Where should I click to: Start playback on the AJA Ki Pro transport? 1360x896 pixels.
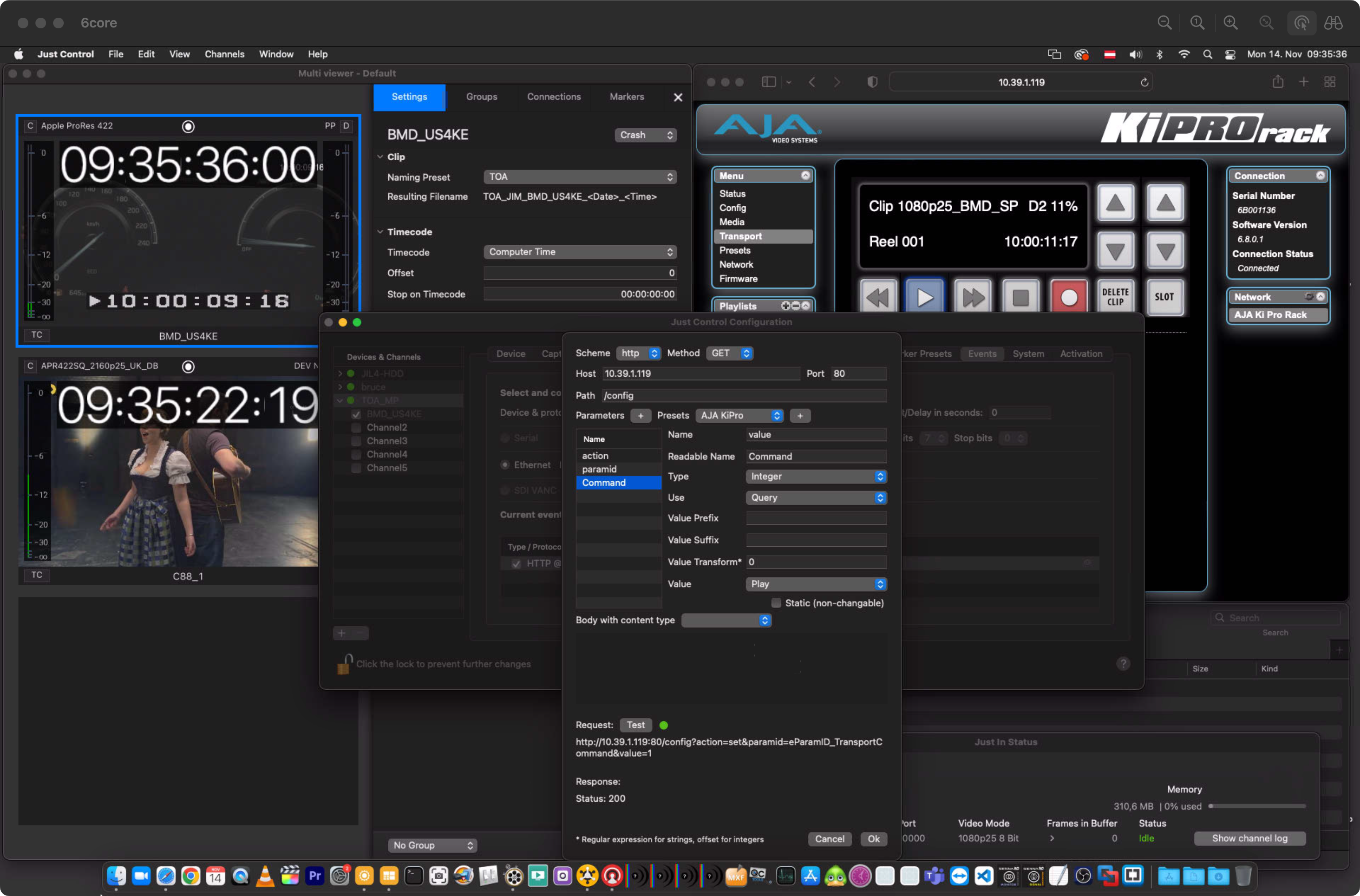(x=925, y=297)
